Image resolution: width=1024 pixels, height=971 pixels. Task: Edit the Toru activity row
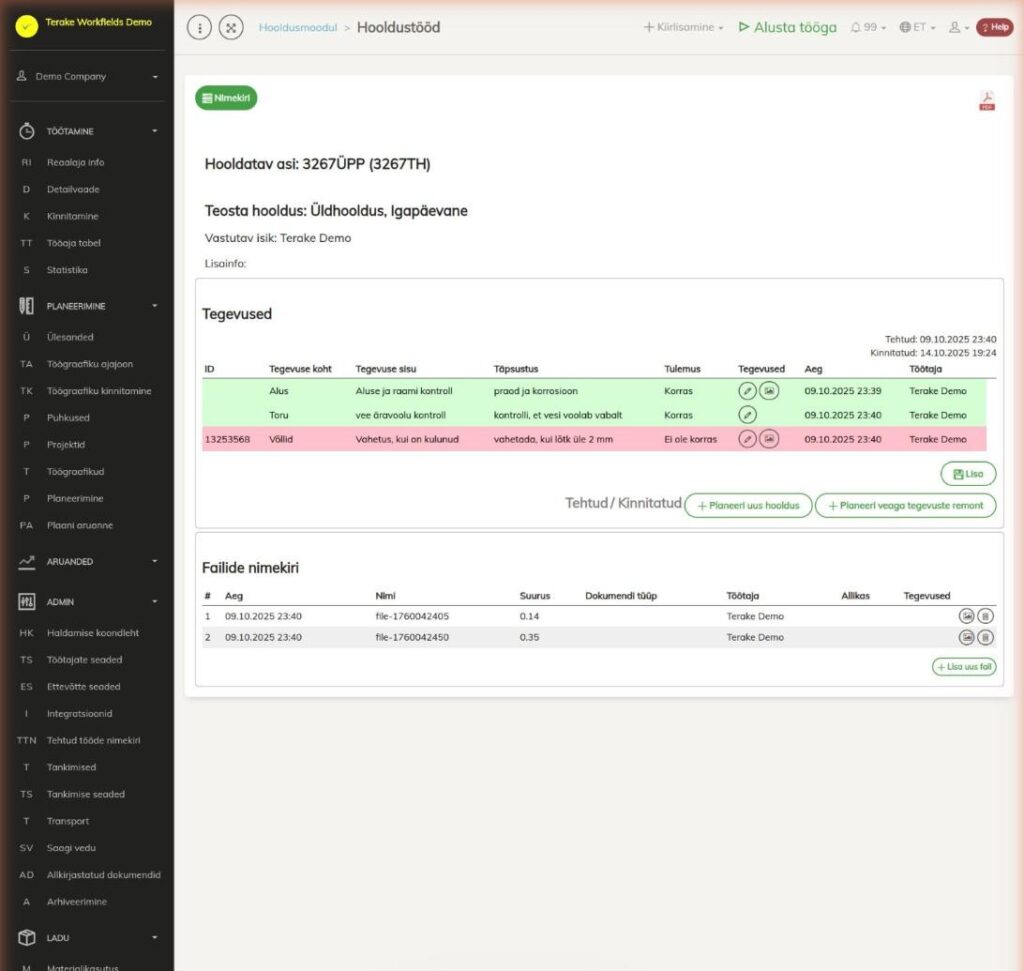point(747,415)
